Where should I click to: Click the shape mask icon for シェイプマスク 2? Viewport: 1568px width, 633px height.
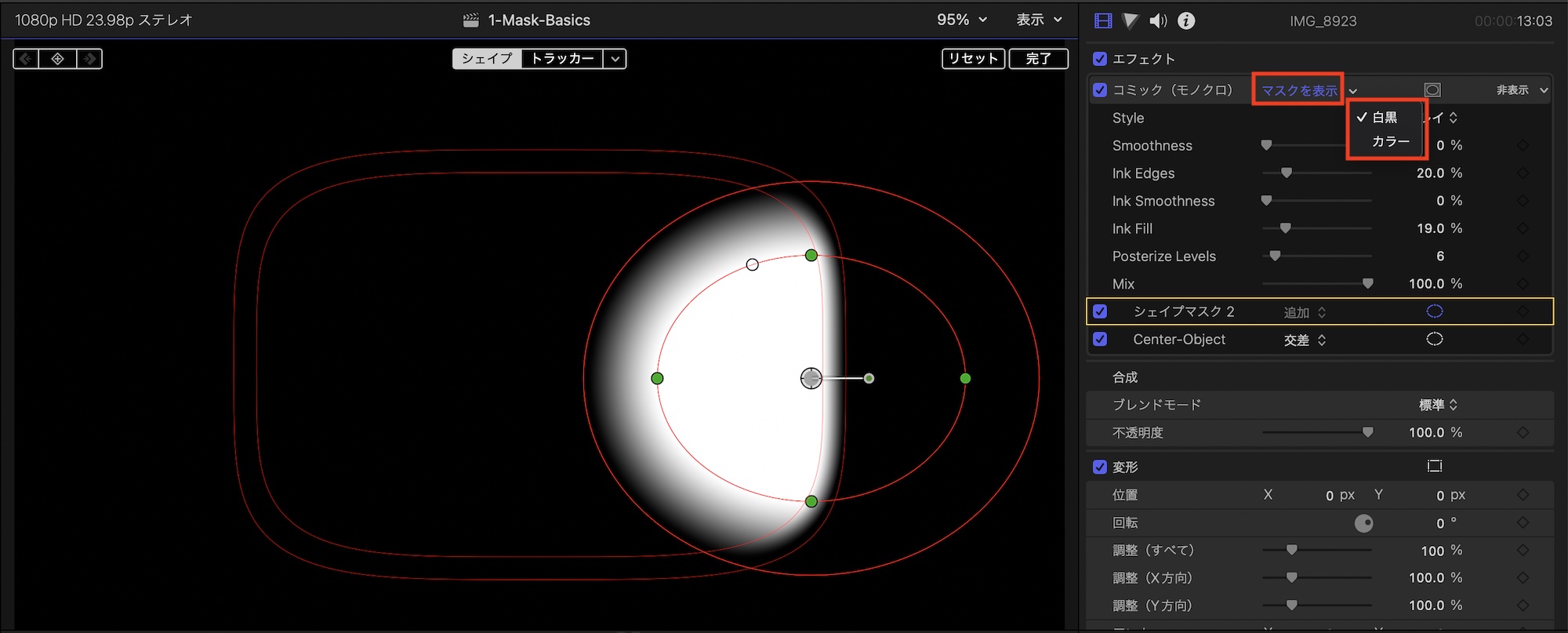click(x=1434, y=311)
